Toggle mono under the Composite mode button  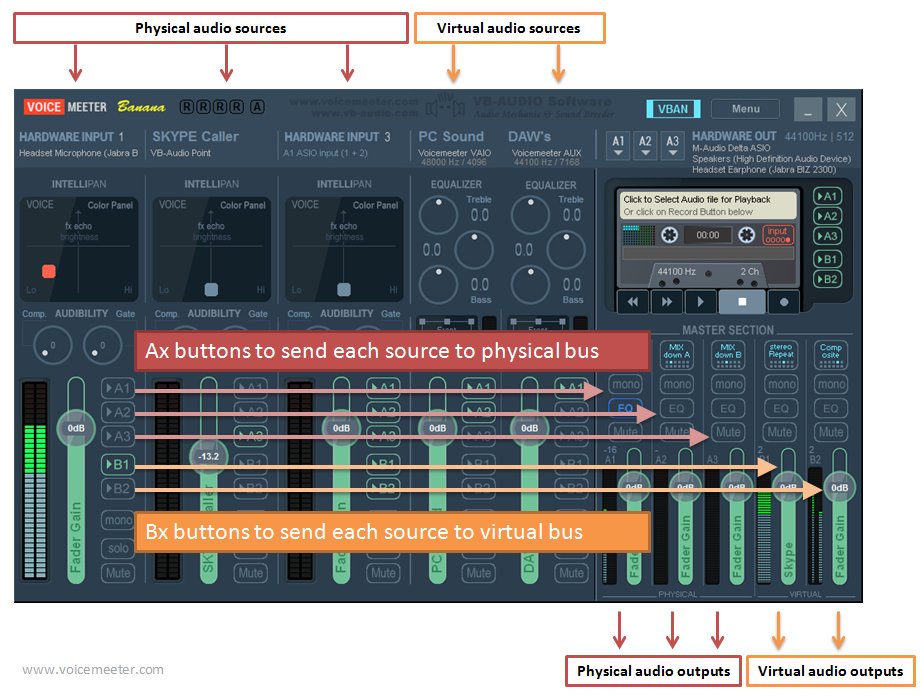pos(831,384)
